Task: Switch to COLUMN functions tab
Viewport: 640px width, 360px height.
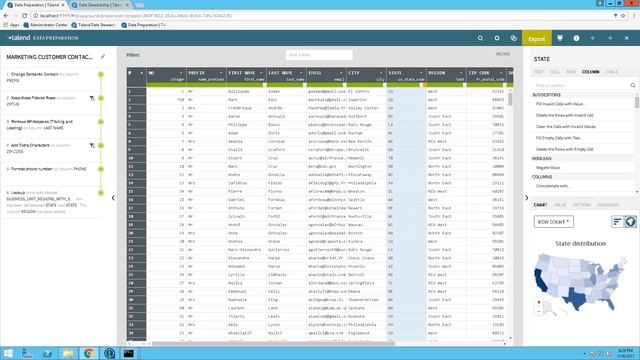Action: click(590, 72)
